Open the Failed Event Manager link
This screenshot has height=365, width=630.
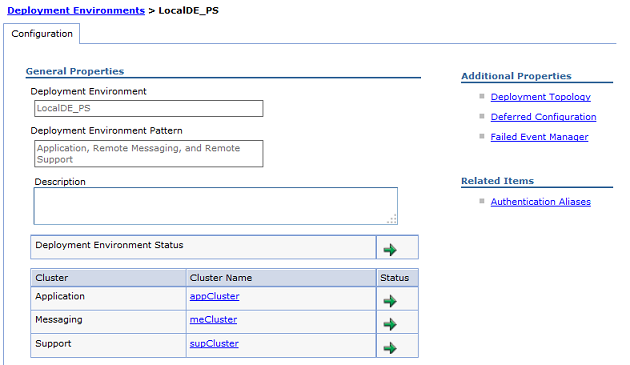[x=539, y=137]
